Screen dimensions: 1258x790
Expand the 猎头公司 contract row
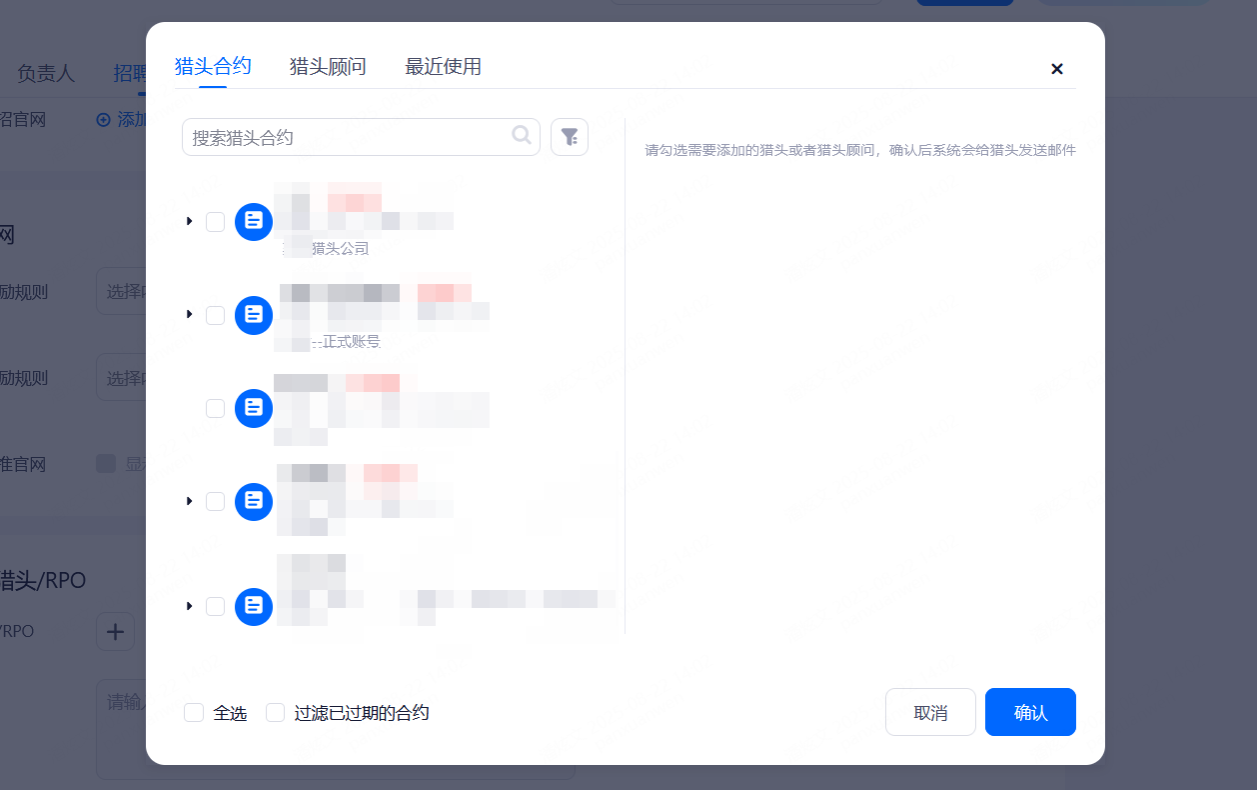coord(189,221)
